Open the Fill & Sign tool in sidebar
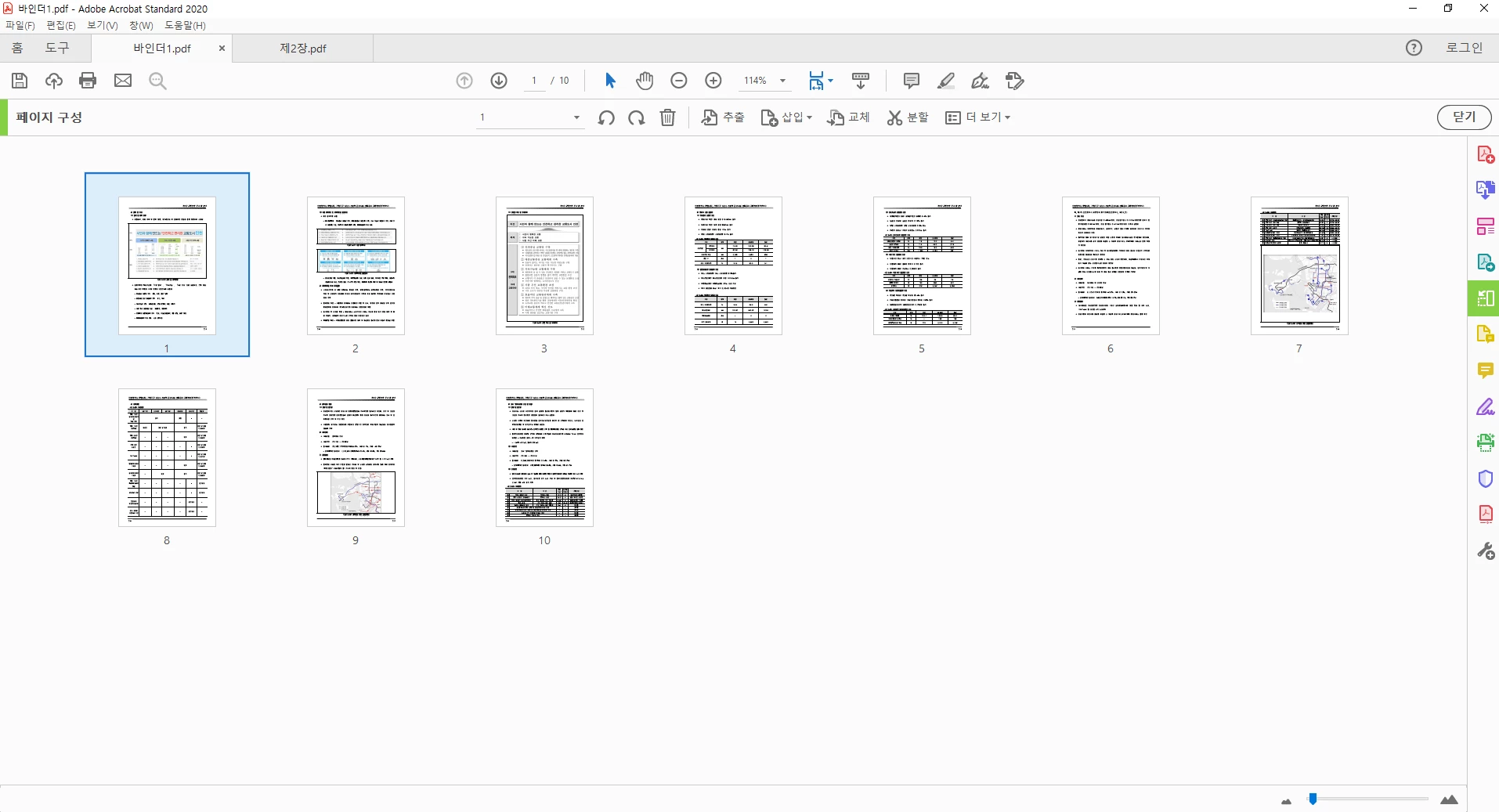 pyautogui.click(x=1485, y=407)
